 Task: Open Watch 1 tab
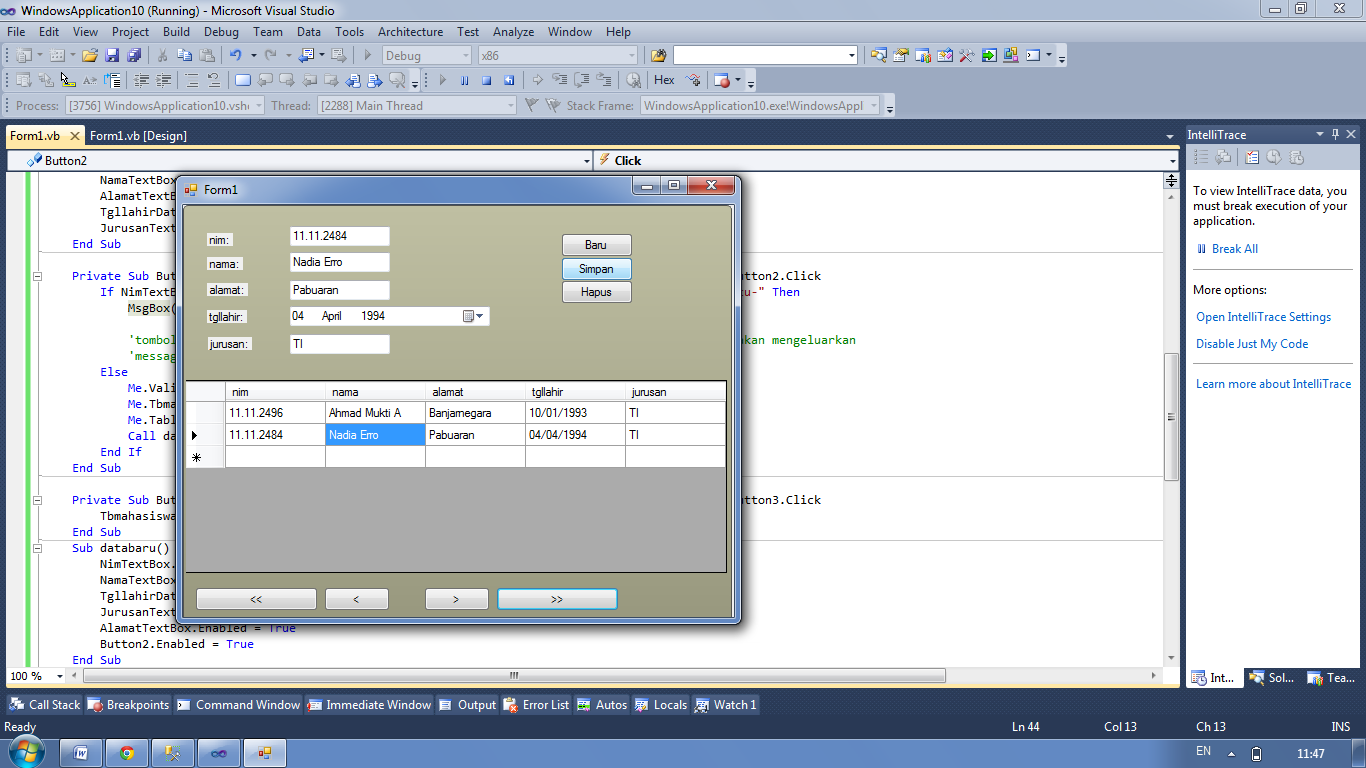[x=726, y=705]
